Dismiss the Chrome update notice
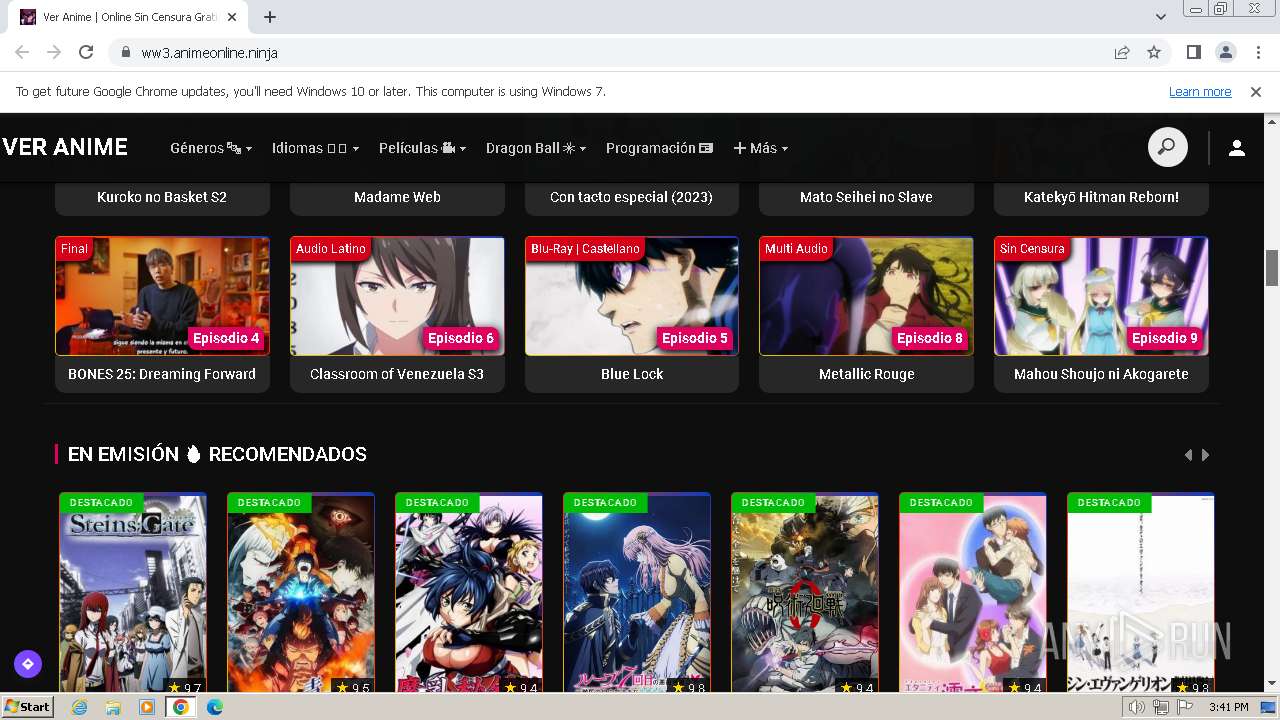 click(x=1256, y=91)
